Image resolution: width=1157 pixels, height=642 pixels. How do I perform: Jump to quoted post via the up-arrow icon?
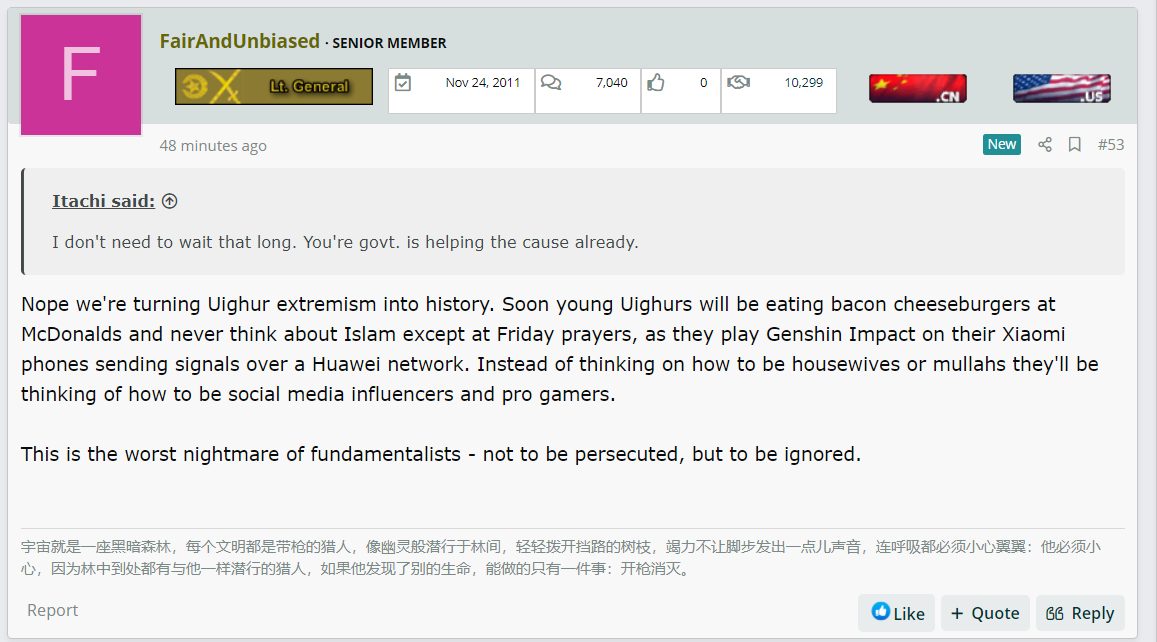pyautogui.click(x=170, y=201)
